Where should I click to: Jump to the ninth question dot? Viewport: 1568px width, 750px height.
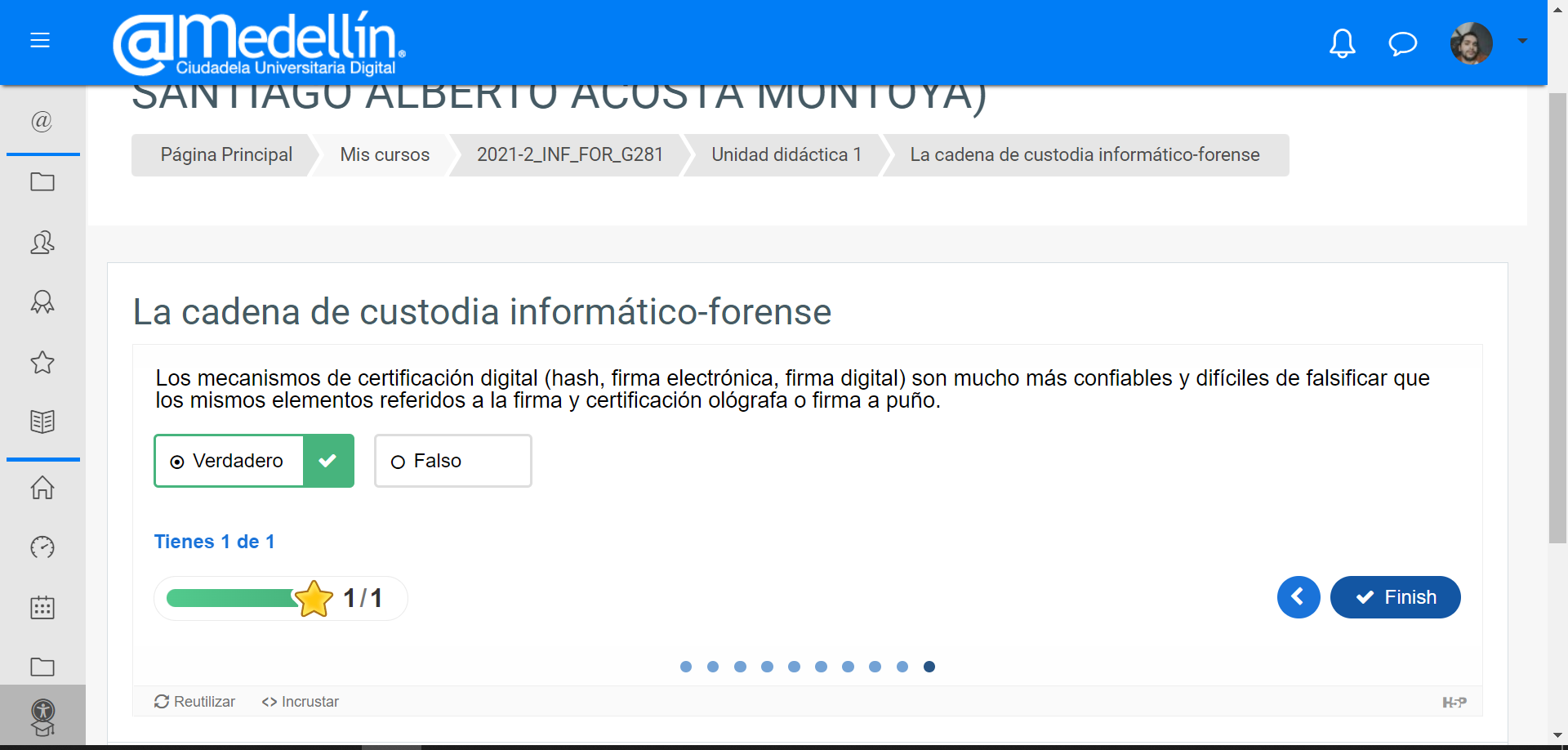902,667
